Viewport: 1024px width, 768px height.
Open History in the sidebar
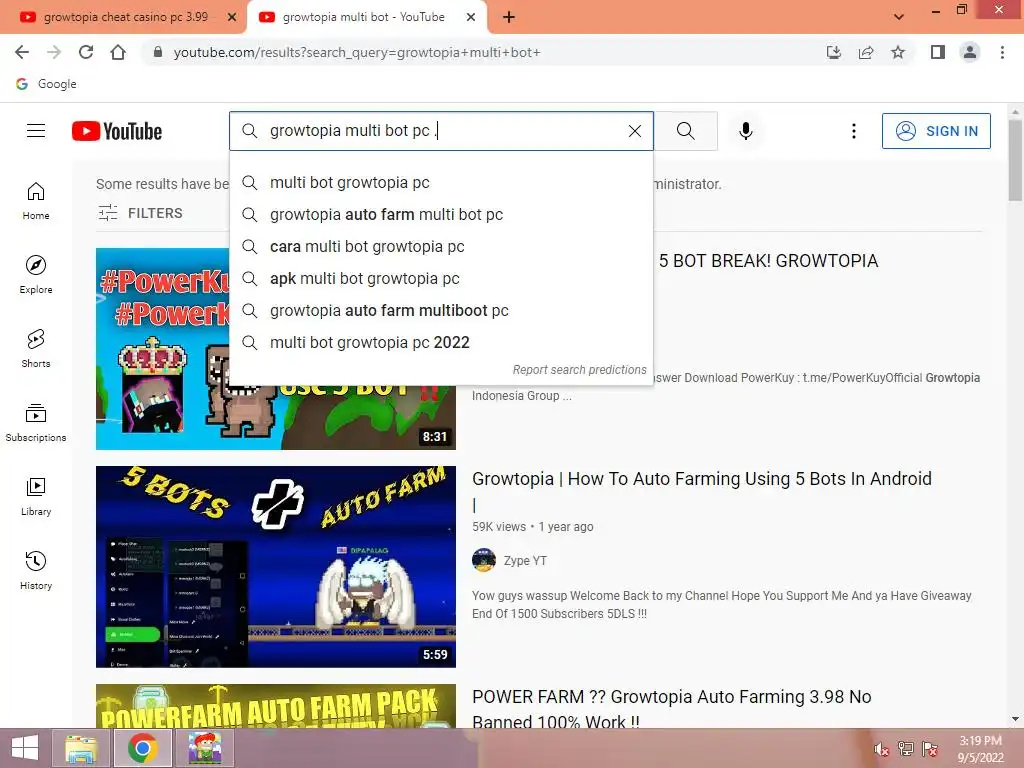coord(36,571)
